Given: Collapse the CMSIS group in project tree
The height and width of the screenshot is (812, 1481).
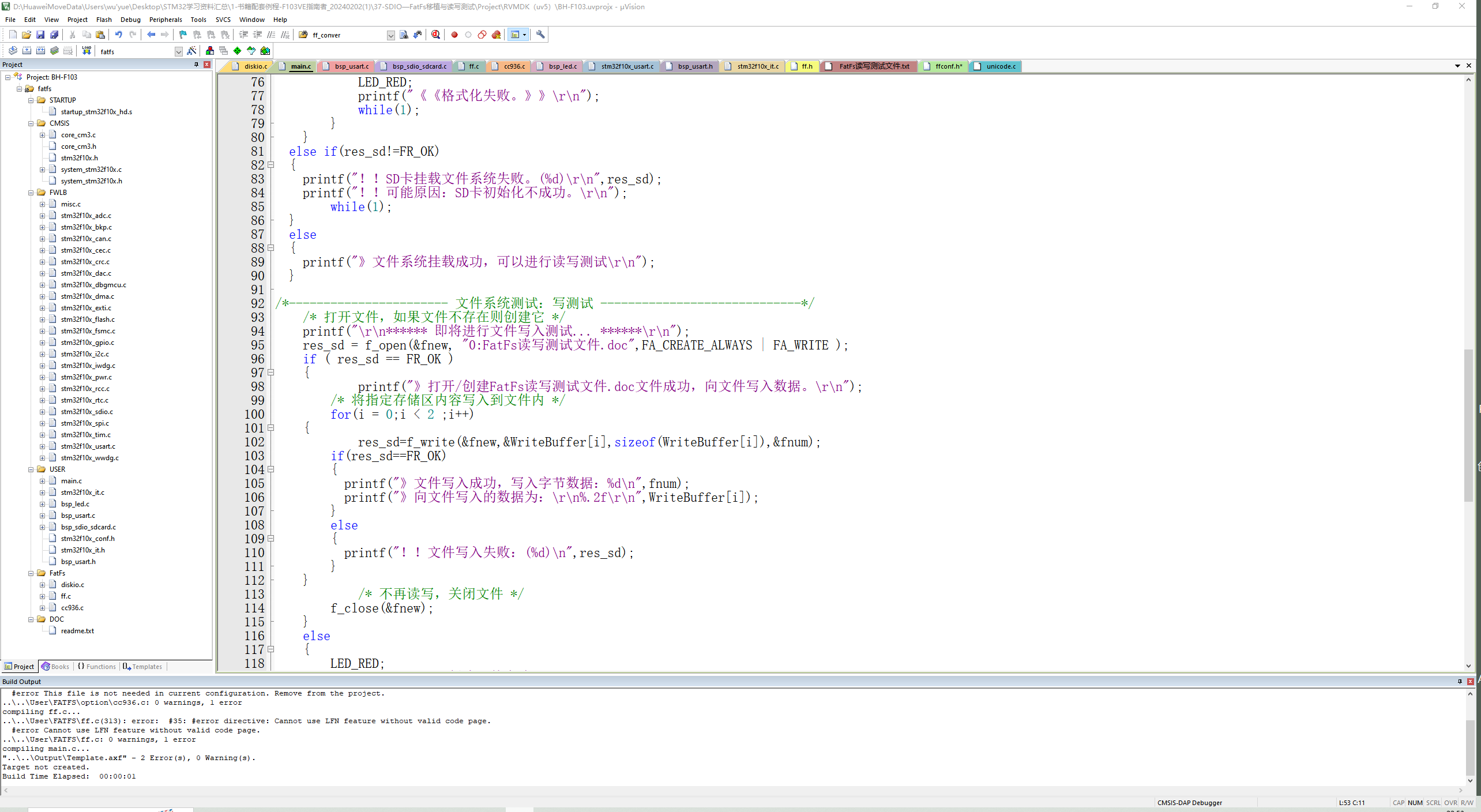Looking at the screenshot, I should click(31, 123).
